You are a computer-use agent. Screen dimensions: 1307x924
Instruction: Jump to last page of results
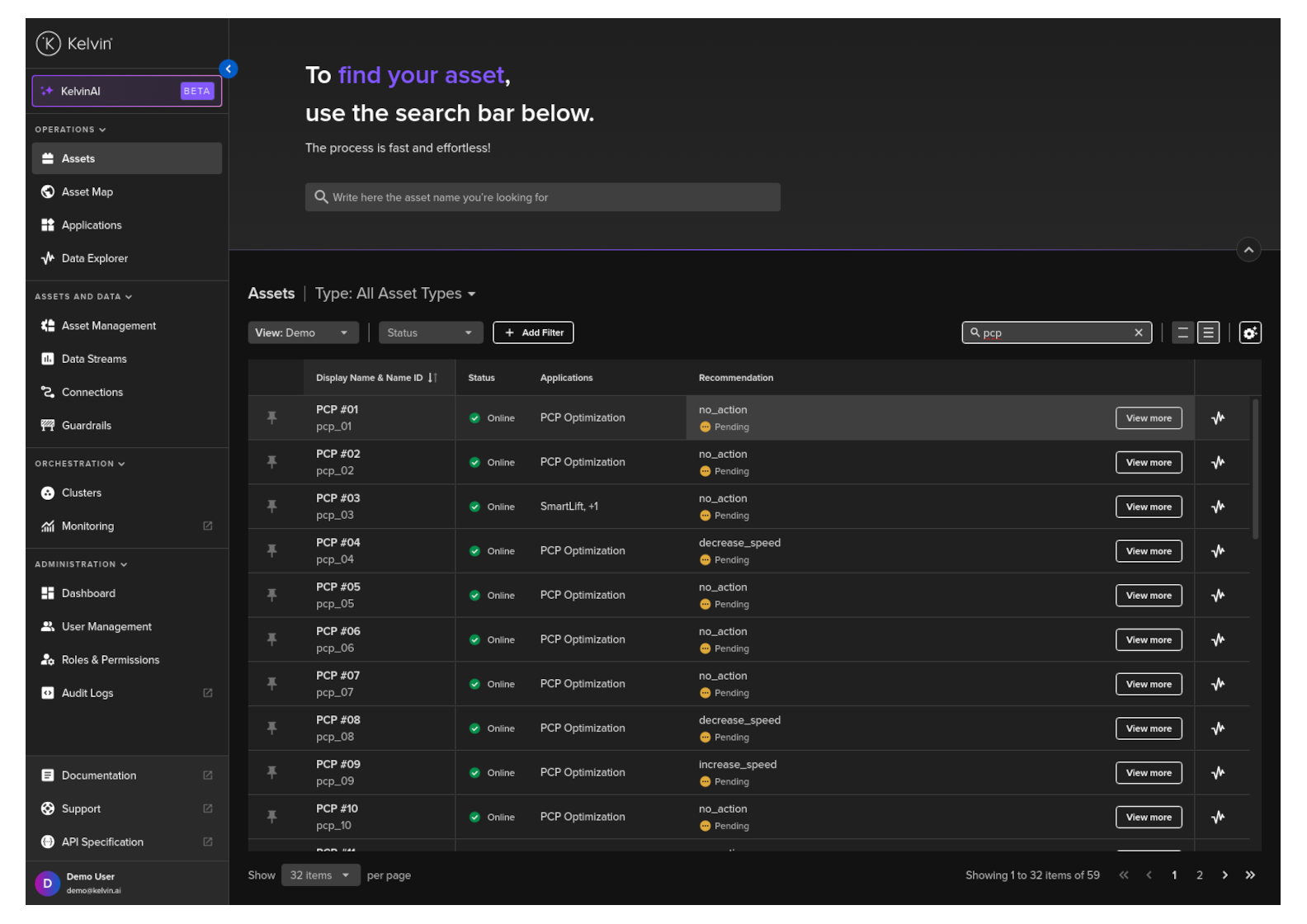point(1249,875)
